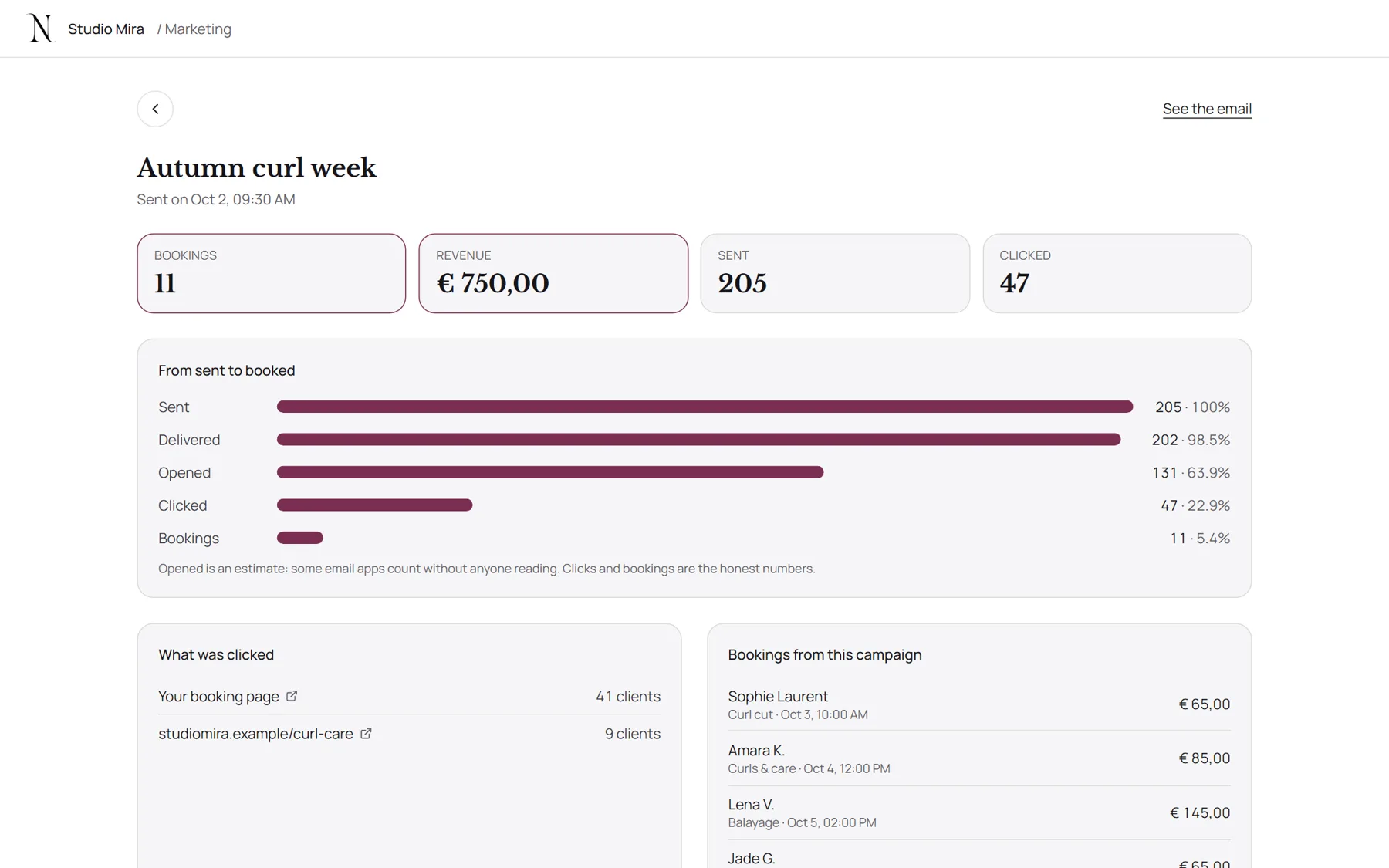This screenshot has width=1389, height=868.
Task: Click the Sophie Laurent booking row
Action: click(x=978, y=704)
